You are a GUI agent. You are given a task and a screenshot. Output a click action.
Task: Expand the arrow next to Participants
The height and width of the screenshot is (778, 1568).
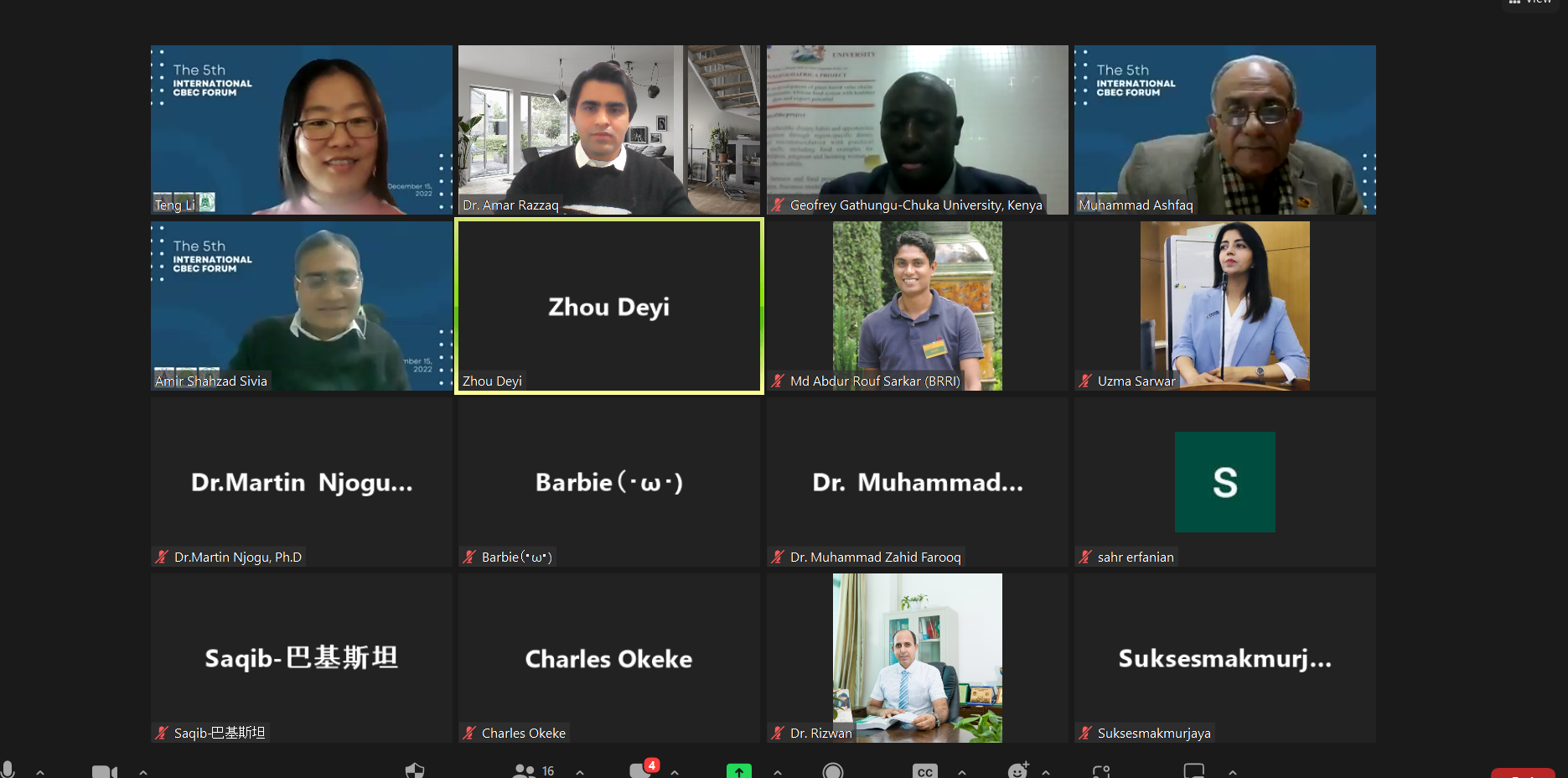coord(580,772)
